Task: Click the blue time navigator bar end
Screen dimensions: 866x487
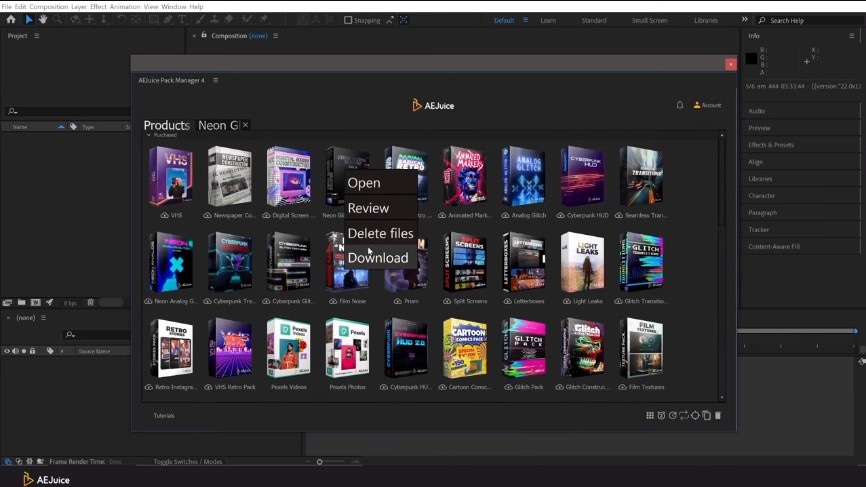Action: pyautogui.click(x=856, y=331)
